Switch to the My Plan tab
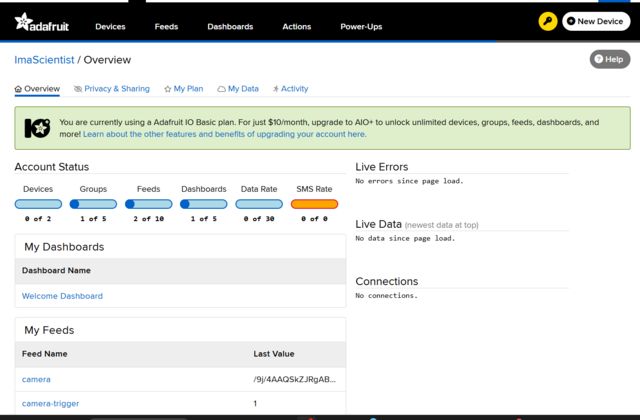Viewport: 640px width, 420px height. 184,89
